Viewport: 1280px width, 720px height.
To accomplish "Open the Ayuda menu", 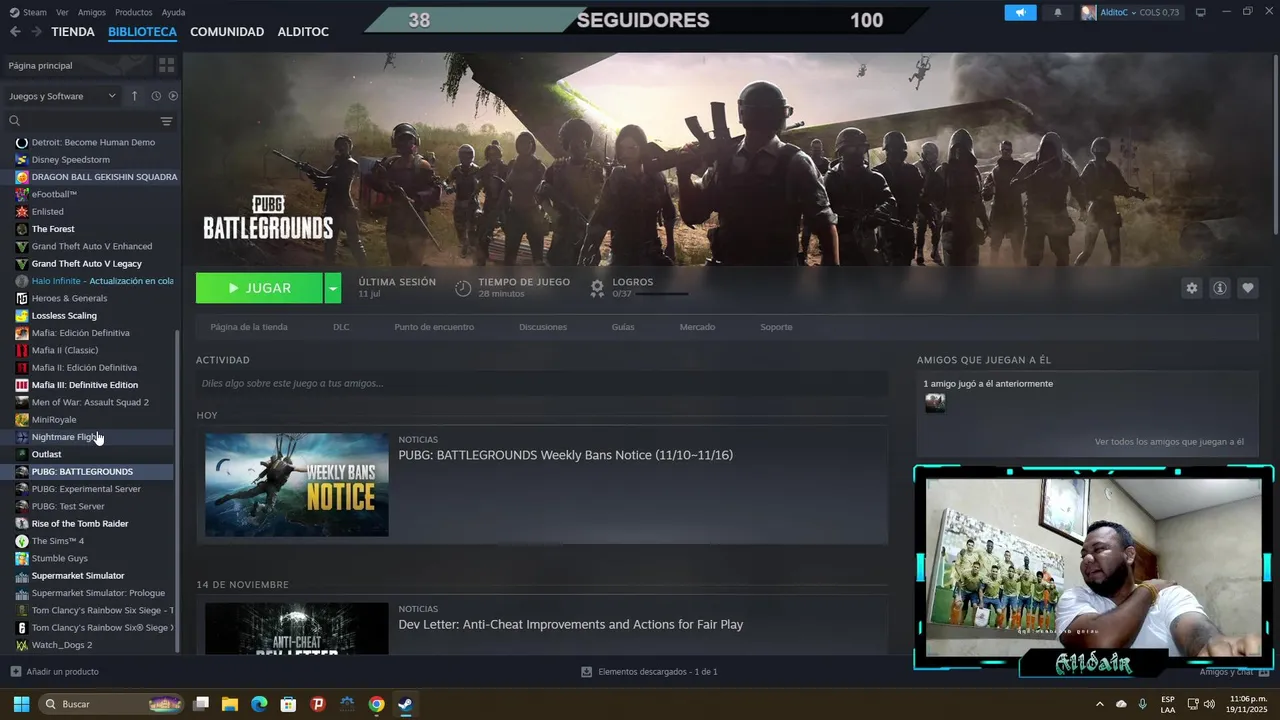I will [x=173, y=12].
